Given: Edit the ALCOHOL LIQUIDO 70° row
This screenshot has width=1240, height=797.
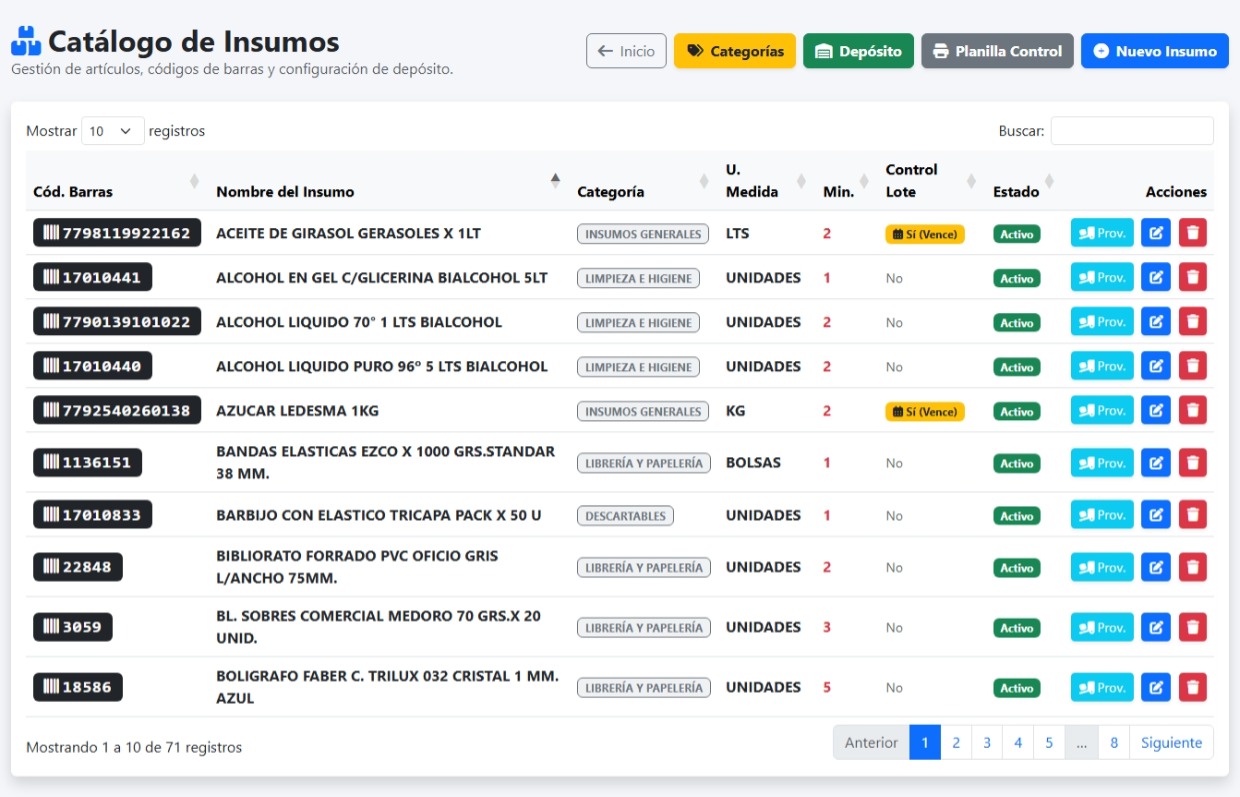Looking at the screenshot, I should (x=1155, y=322).
